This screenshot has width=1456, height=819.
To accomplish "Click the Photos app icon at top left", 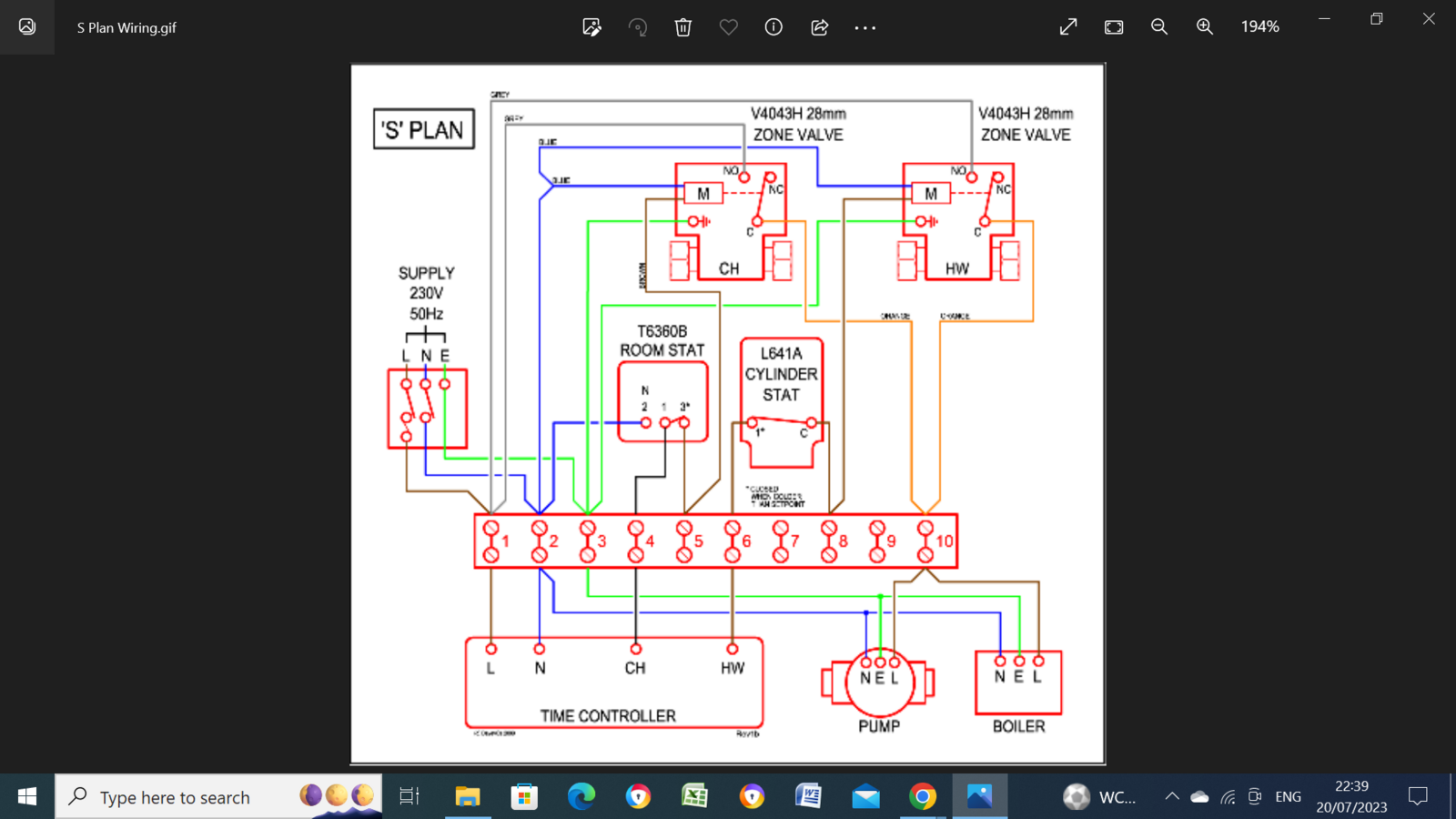I will pos(27,27).
